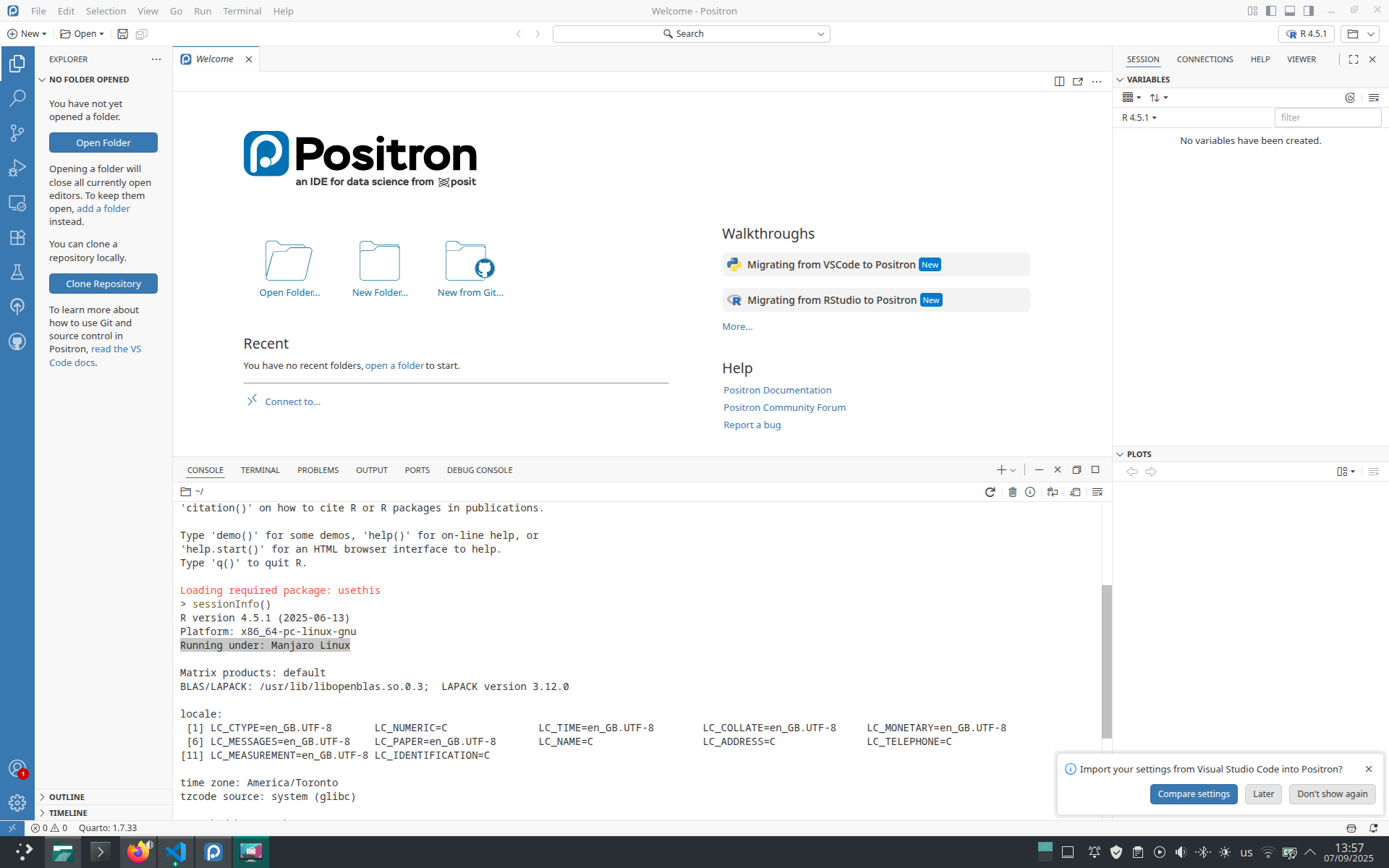This screenshot has height=868, width=1389.
Task: Open the Run menu
Action: tap(203, 11)
